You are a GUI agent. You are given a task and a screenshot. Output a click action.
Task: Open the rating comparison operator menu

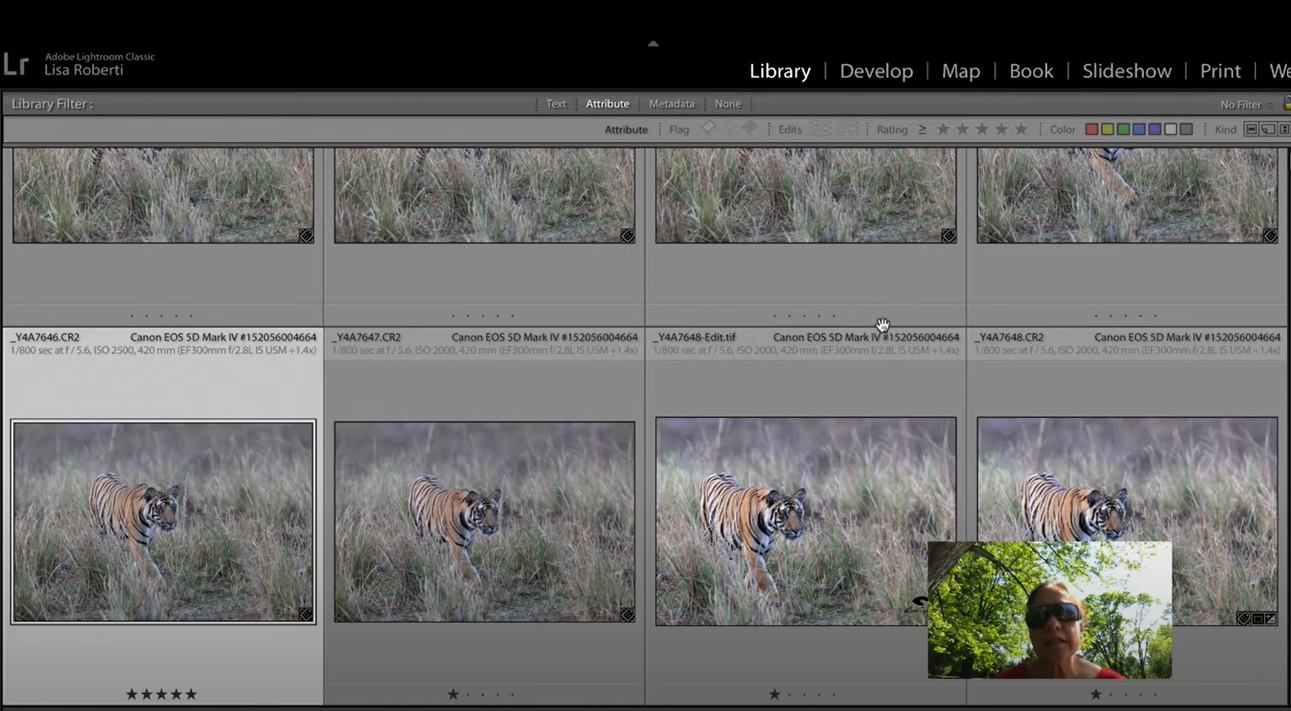(x=922, y=129)
